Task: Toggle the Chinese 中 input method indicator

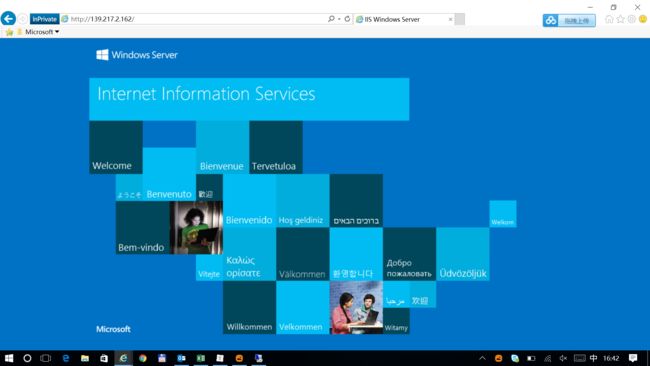Action: (x=594, y=358)
